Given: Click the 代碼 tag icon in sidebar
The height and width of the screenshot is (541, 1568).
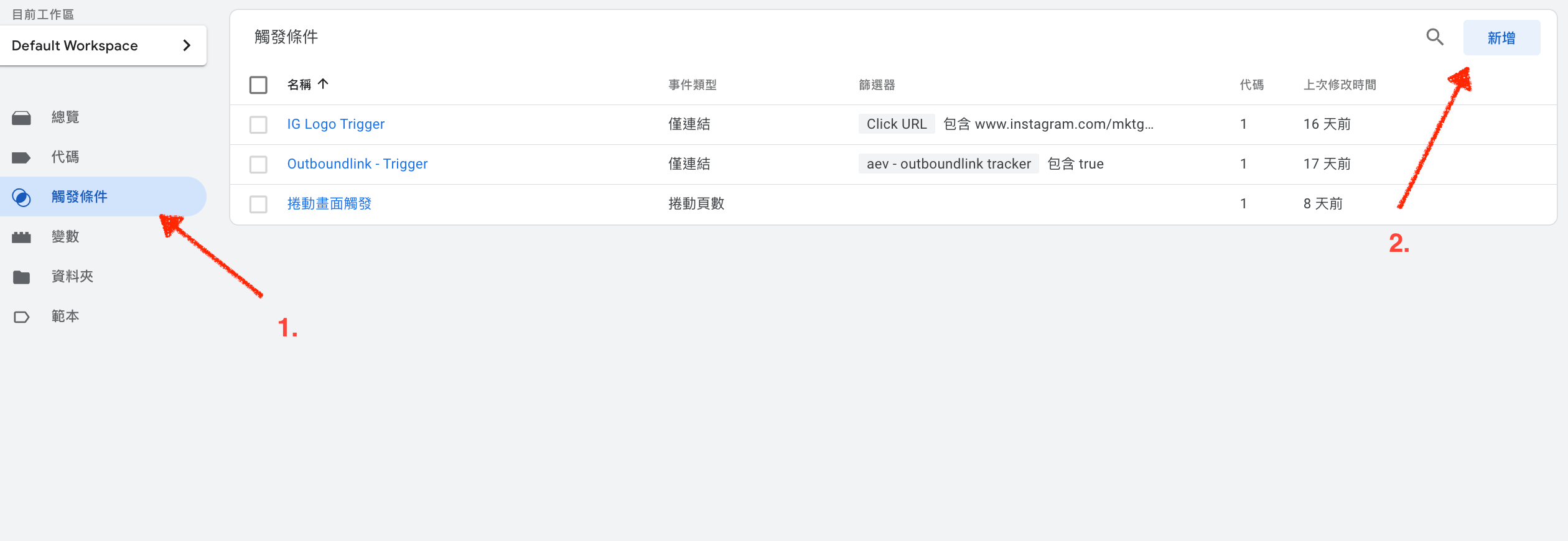Looking at the screenshot, I should (x=21, y=157).
